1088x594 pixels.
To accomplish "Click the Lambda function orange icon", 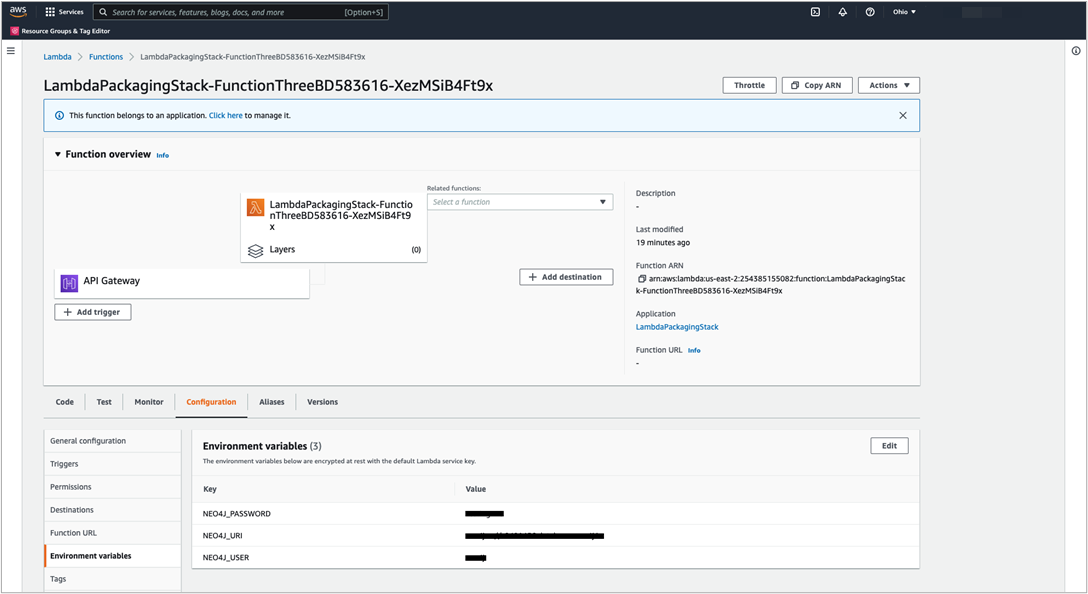I will [255, 207].
